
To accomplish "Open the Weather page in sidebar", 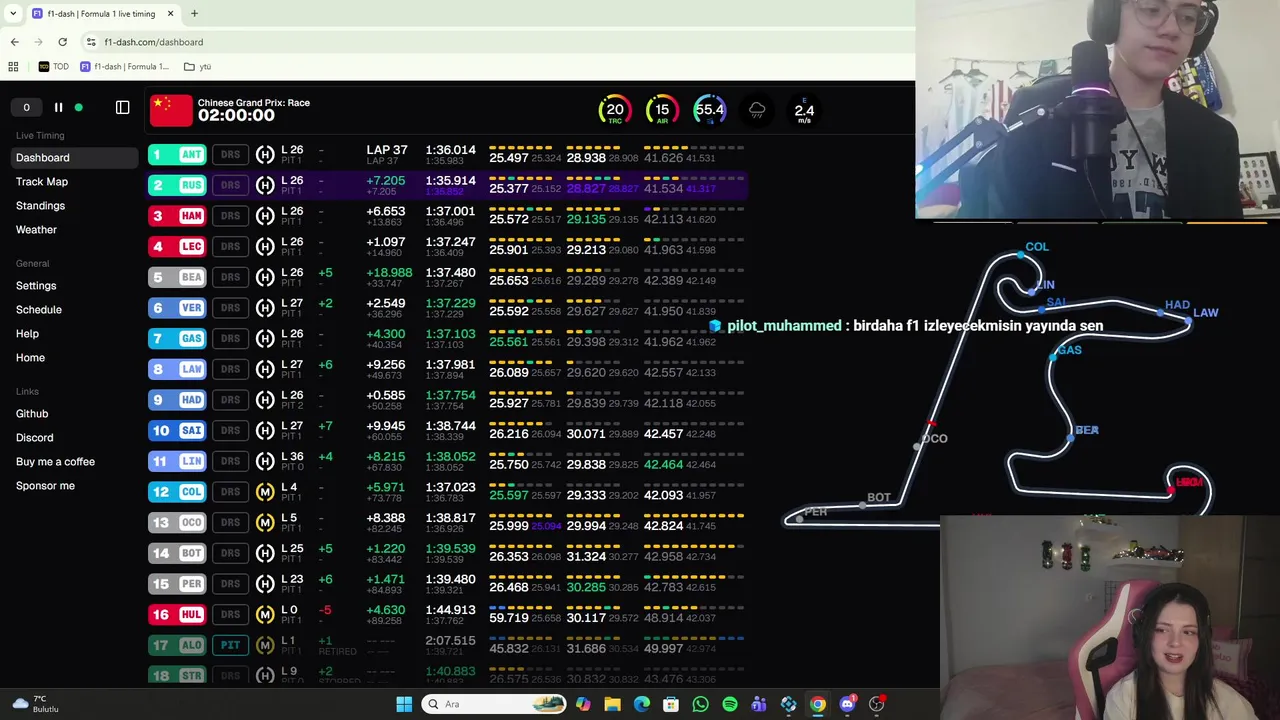I will [36, 229].
